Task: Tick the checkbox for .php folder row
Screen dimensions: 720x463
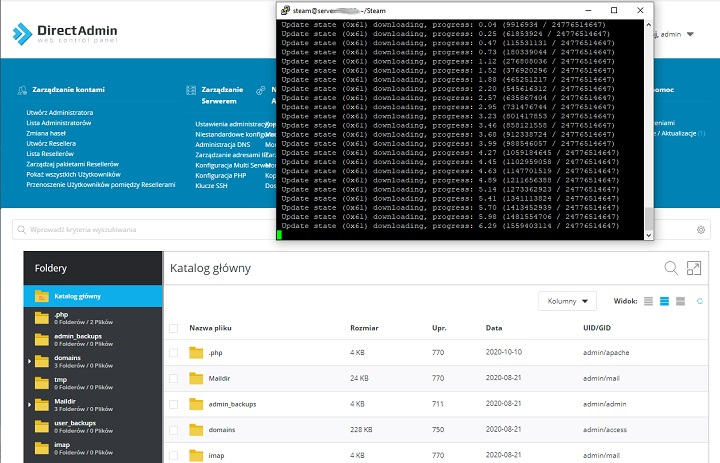Action: 174,352
